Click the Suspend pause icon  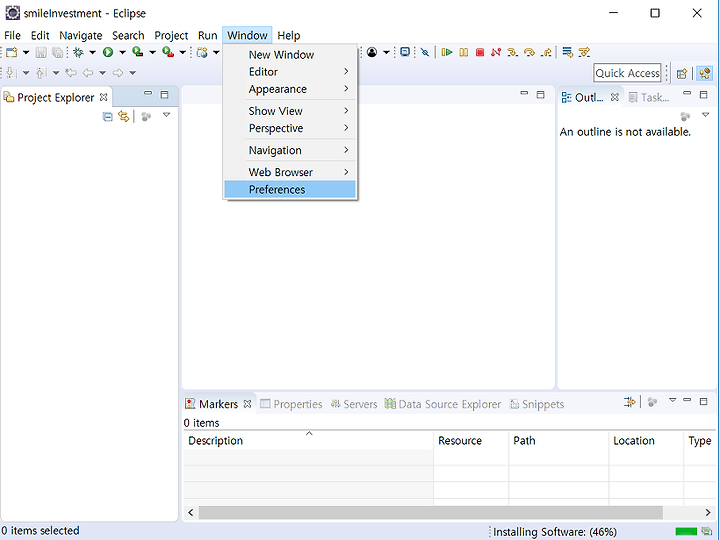pos(464,52)
